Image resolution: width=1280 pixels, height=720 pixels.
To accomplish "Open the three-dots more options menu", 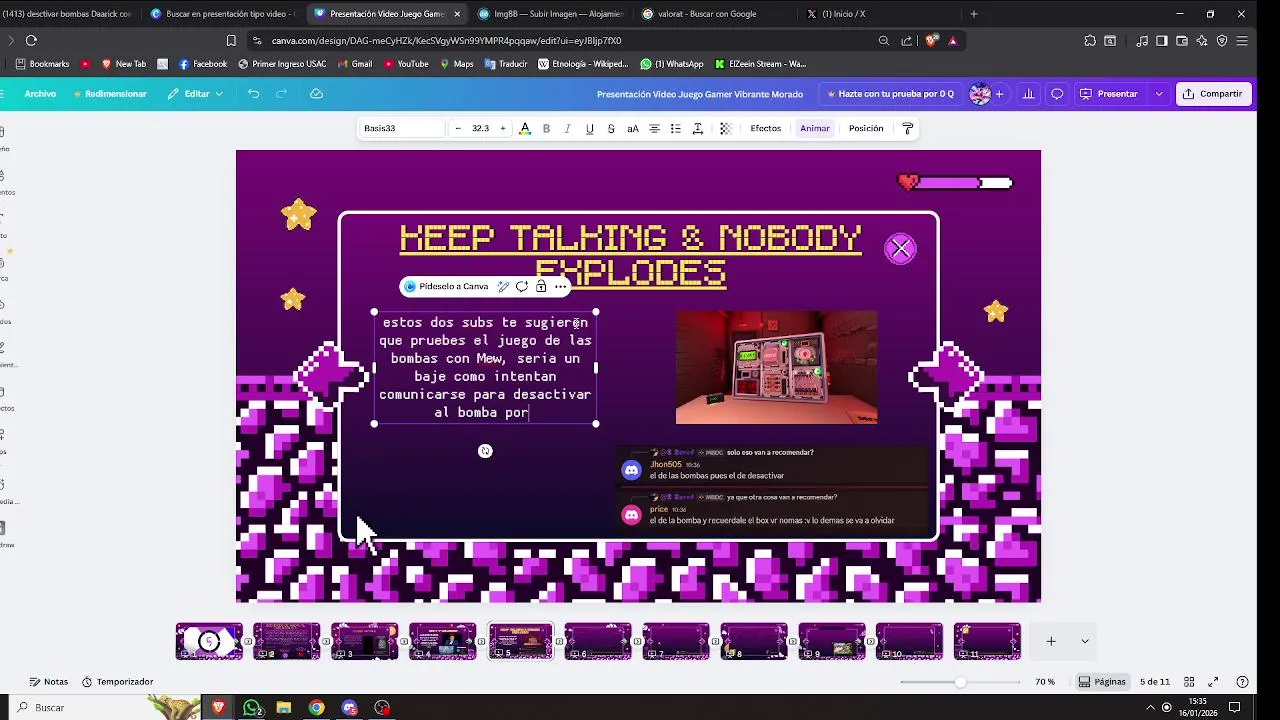I will tap(561, 286).
